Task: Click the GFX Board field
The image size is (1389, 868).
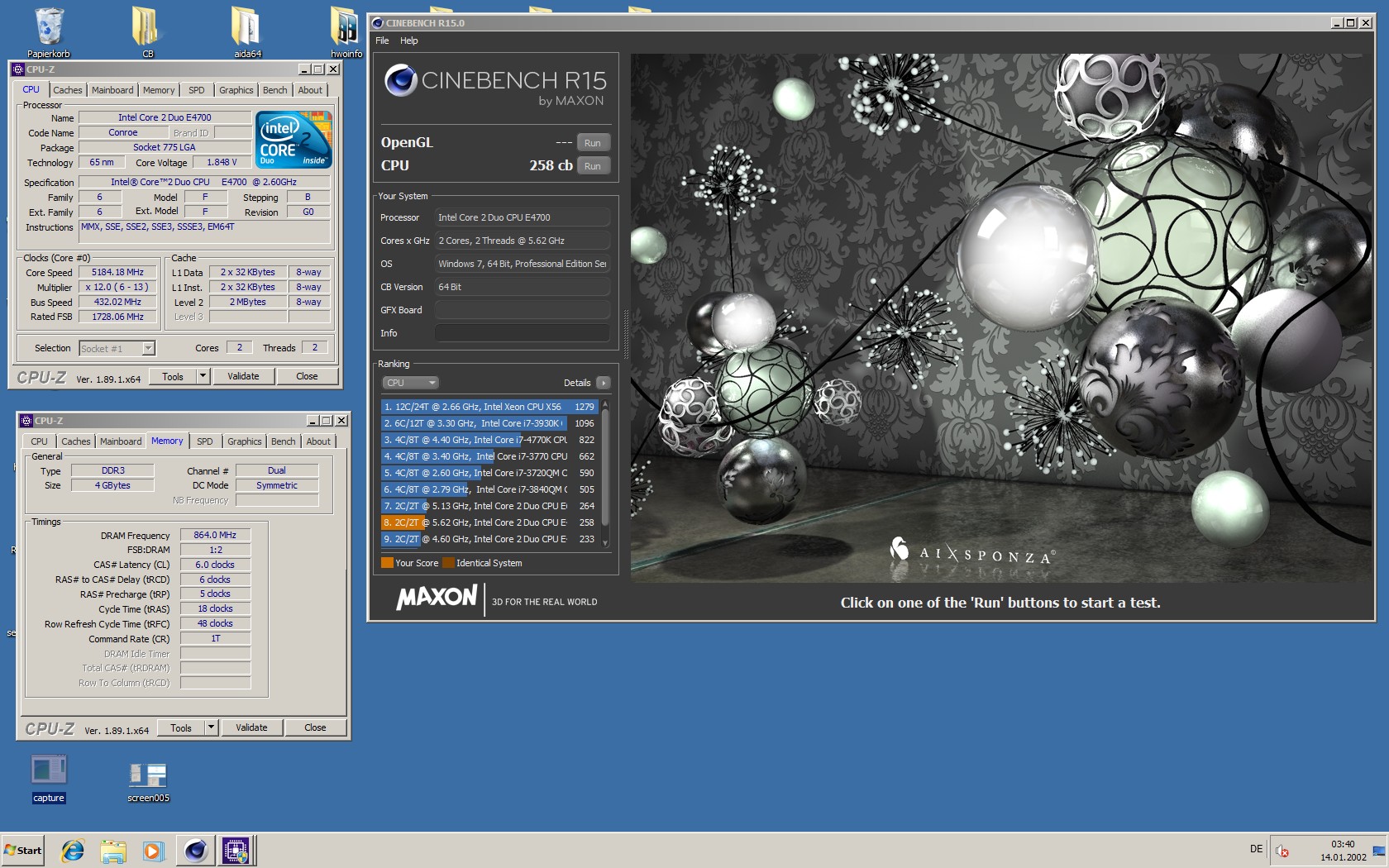Action: 522,310
